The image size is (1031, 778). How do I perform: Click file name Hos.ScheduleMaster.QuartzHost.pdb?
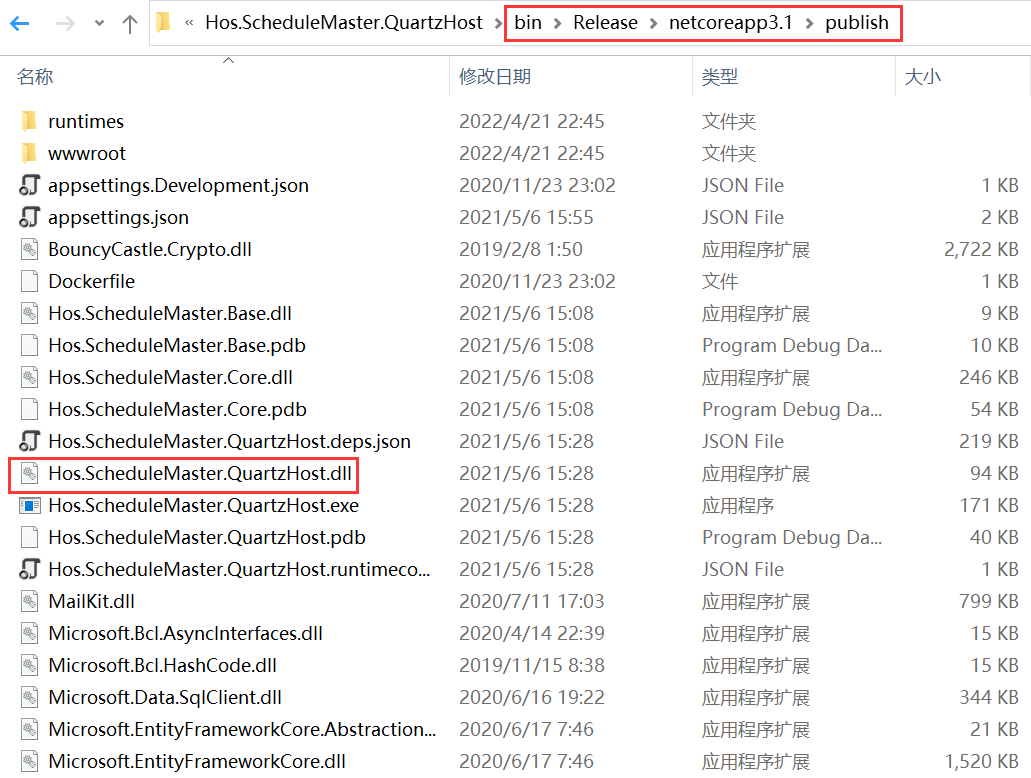pyautogui.click(x=207, y=537)
